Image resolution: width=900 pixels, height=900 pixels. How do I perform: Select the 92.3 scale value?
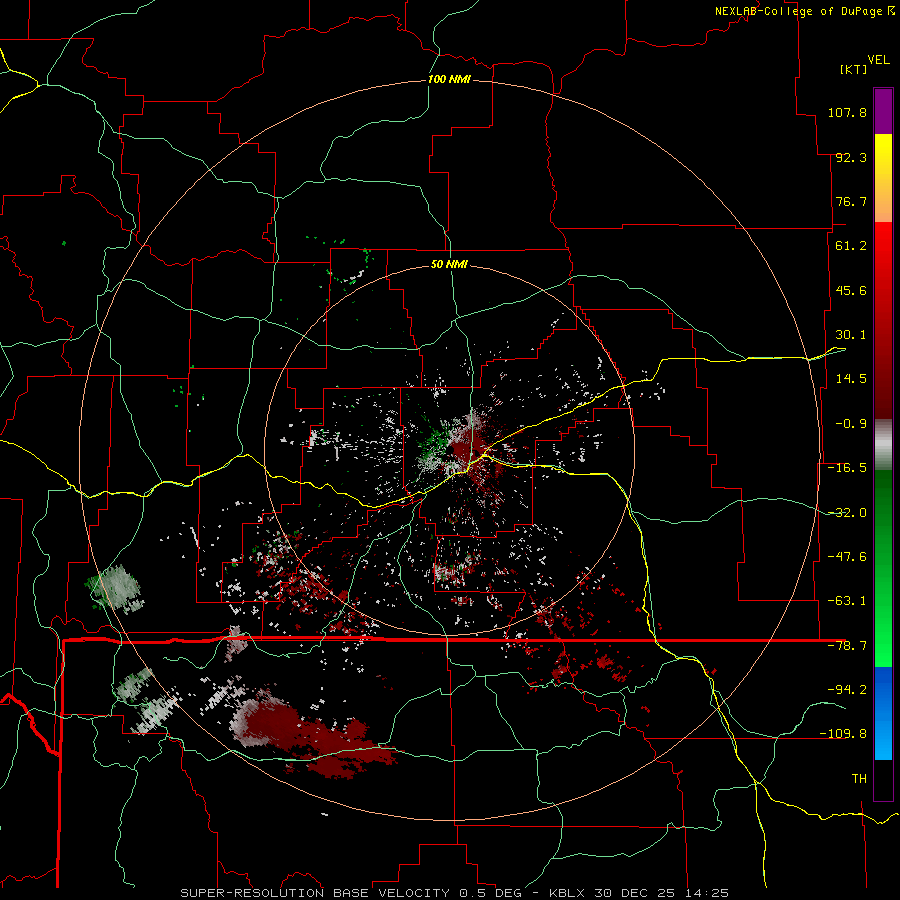[851, 157]
